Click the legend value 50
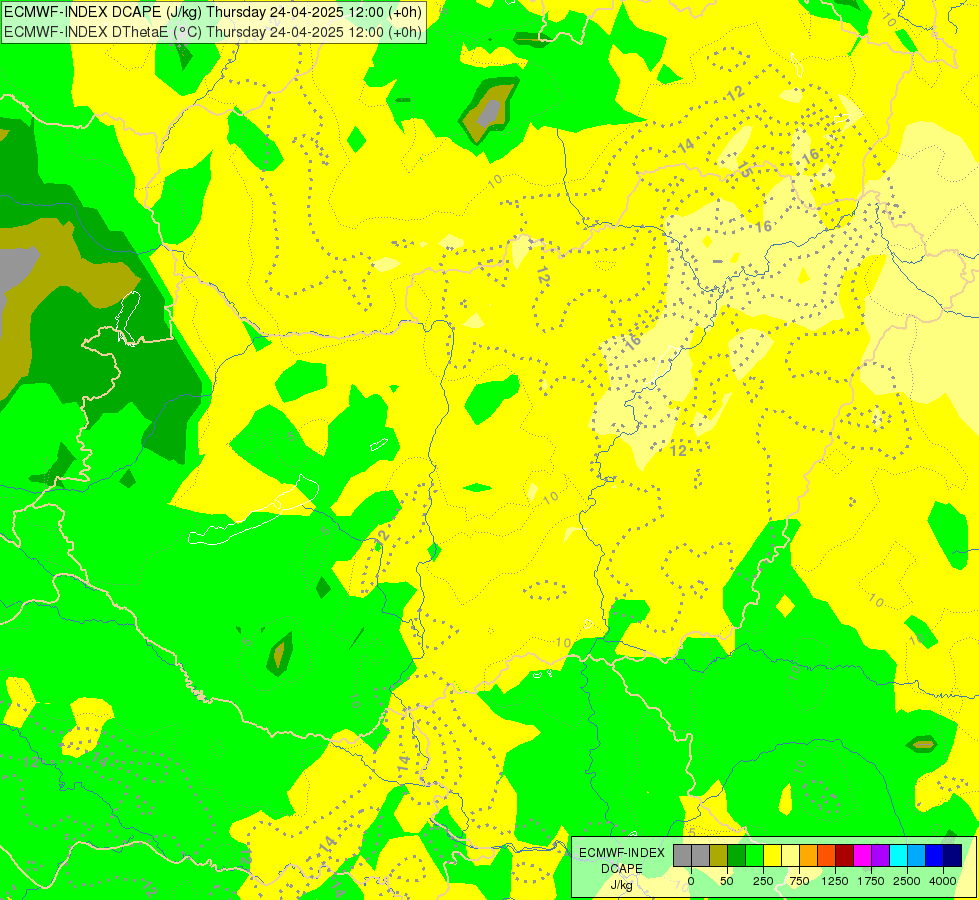The image size is (979, 900). tap(727, 881)
